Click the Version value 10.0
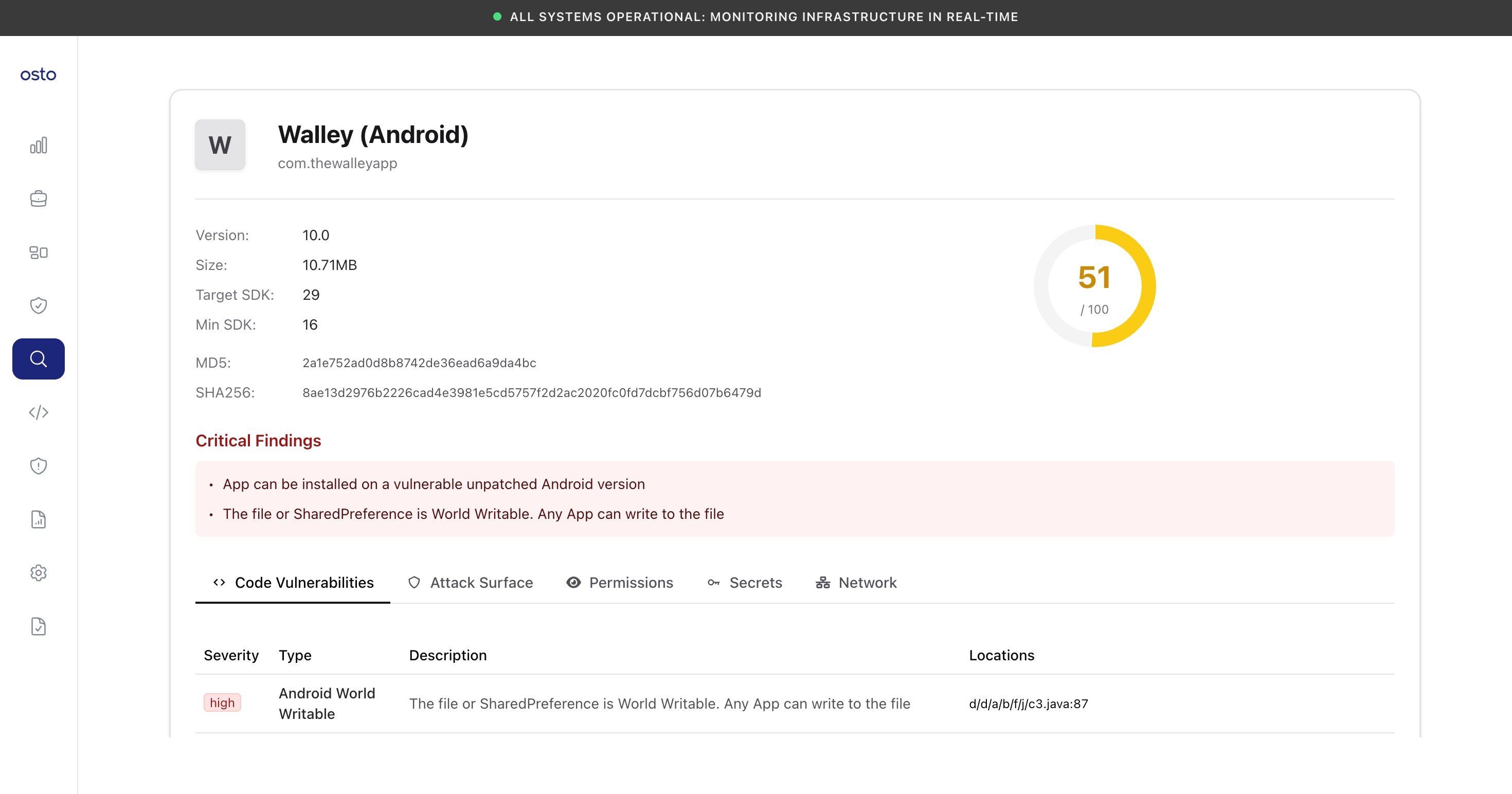The image size is (1512, 794). (x=316, y=236)
